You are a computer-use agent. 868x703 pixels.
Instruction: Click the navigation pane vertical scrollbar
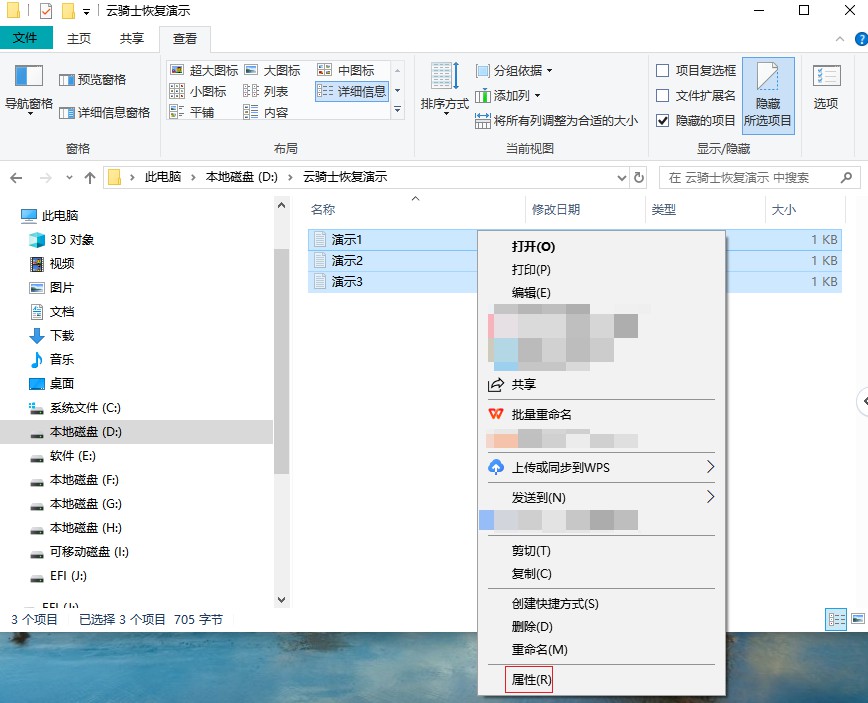281,350
